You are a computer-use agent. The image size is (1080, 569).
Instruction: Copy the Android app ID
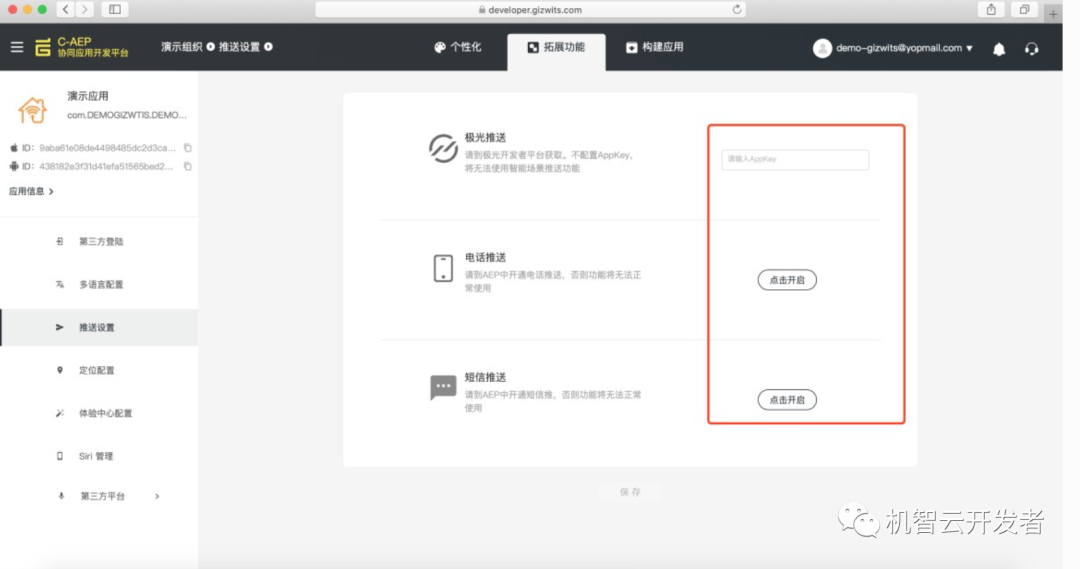coord(187,166)
